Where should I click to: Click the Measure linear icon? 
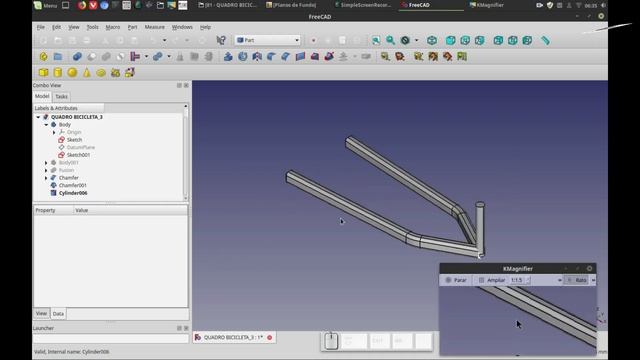pyautogui.click(x=385, y=56)
